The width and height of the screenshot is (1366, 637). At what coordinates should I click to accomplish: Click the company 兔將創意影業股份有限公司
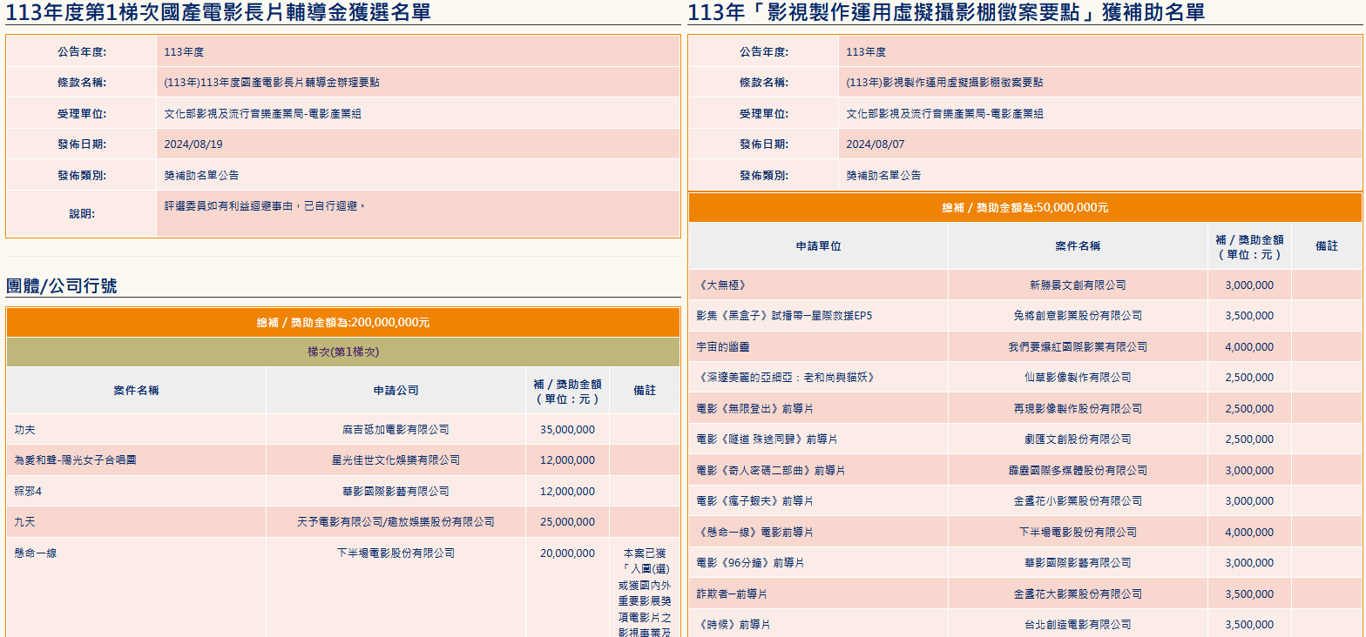tap(1078, 316)
